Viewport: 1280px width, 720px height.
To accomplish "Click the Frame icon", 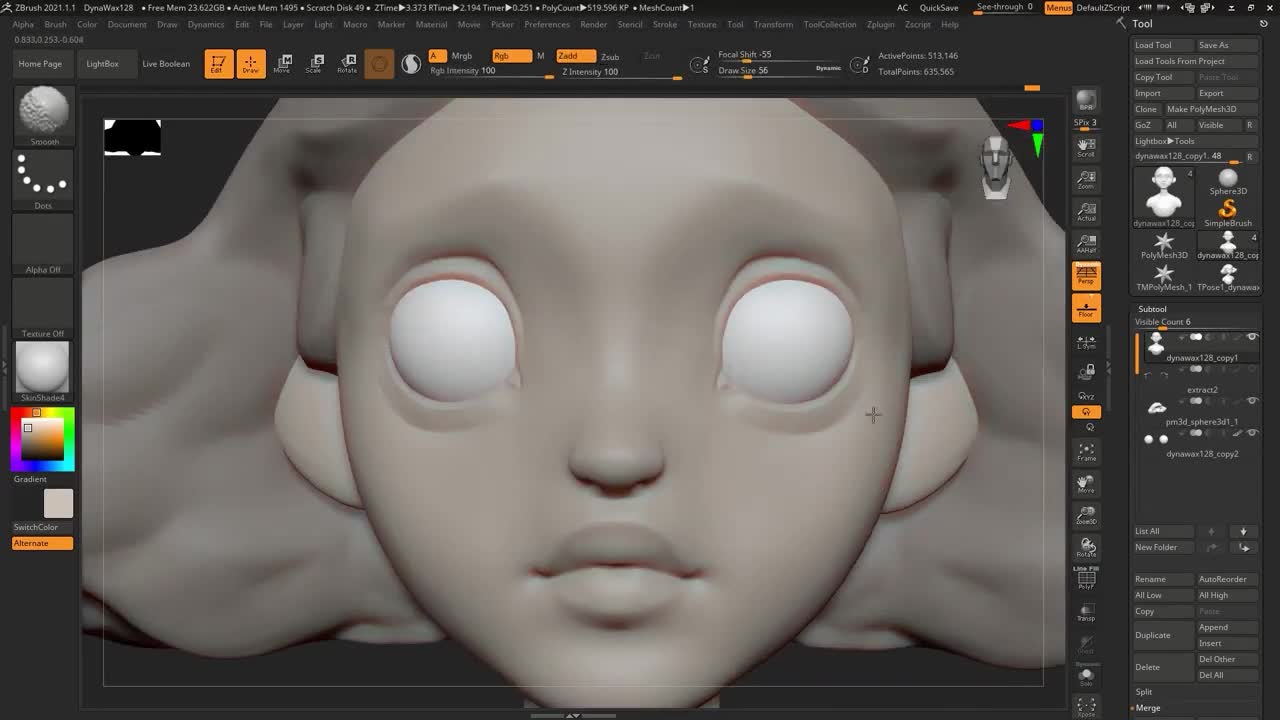I will pyautogui.click(x=1086, y=452).
